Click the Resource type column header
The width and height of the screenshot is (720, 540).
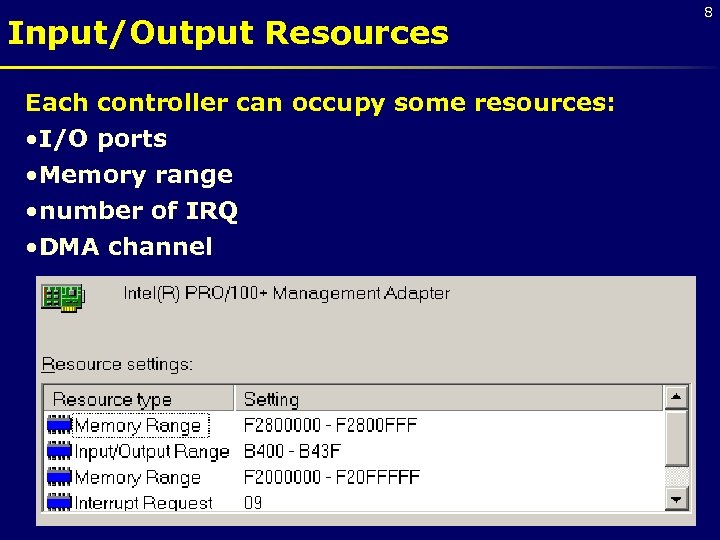pyautogui.click(x=139, y=398)
